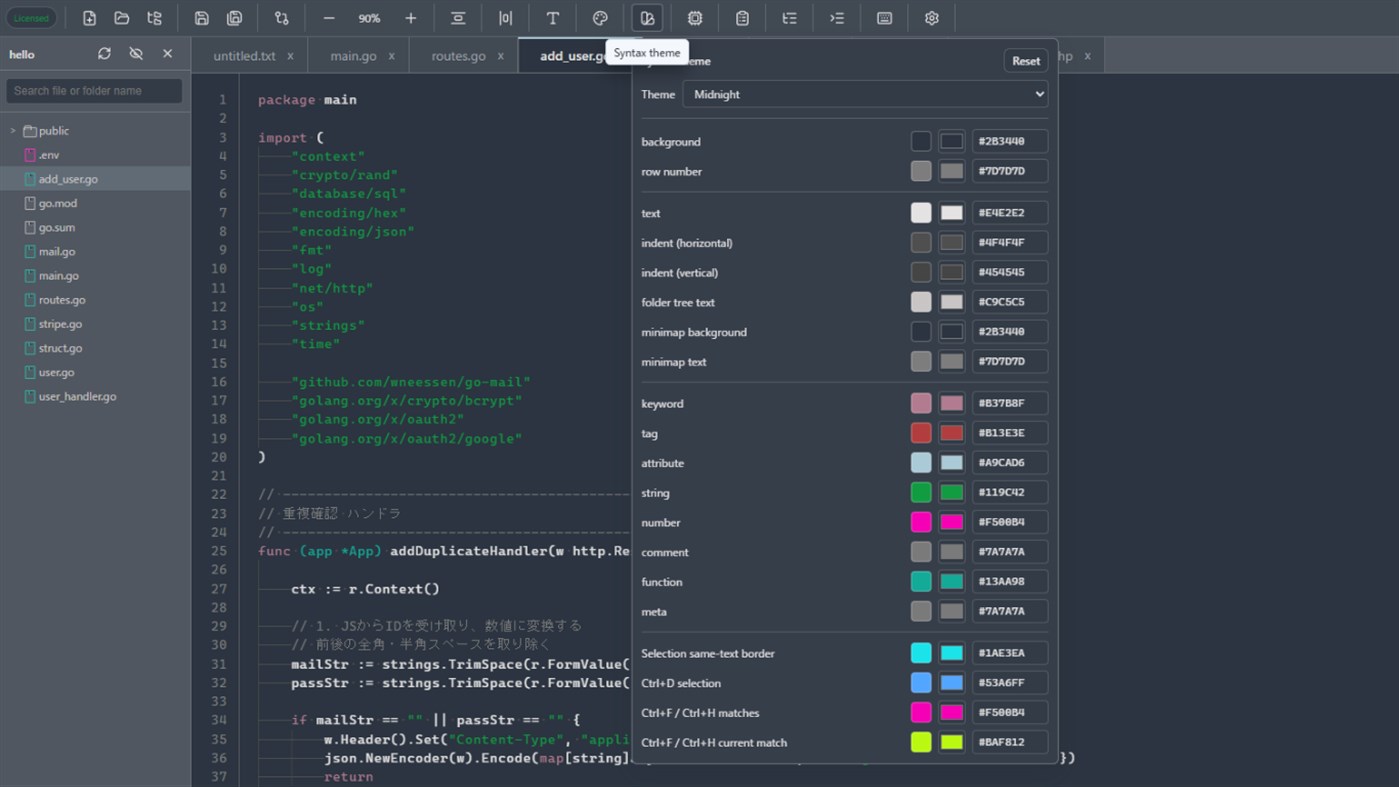
Task: Close the main.go tab
Action: click(x=391, y=56)
